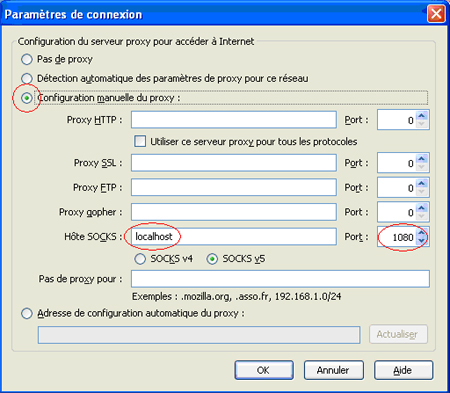Click the SSL proxy port number field
Screen dimensions: 450x393
tap(397, 163)
